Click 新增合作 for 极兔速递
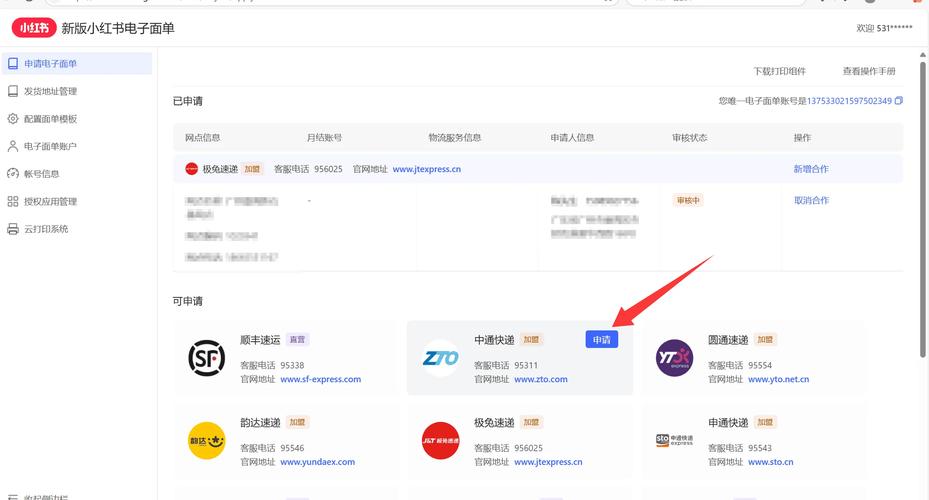 [x=811, y=169]
